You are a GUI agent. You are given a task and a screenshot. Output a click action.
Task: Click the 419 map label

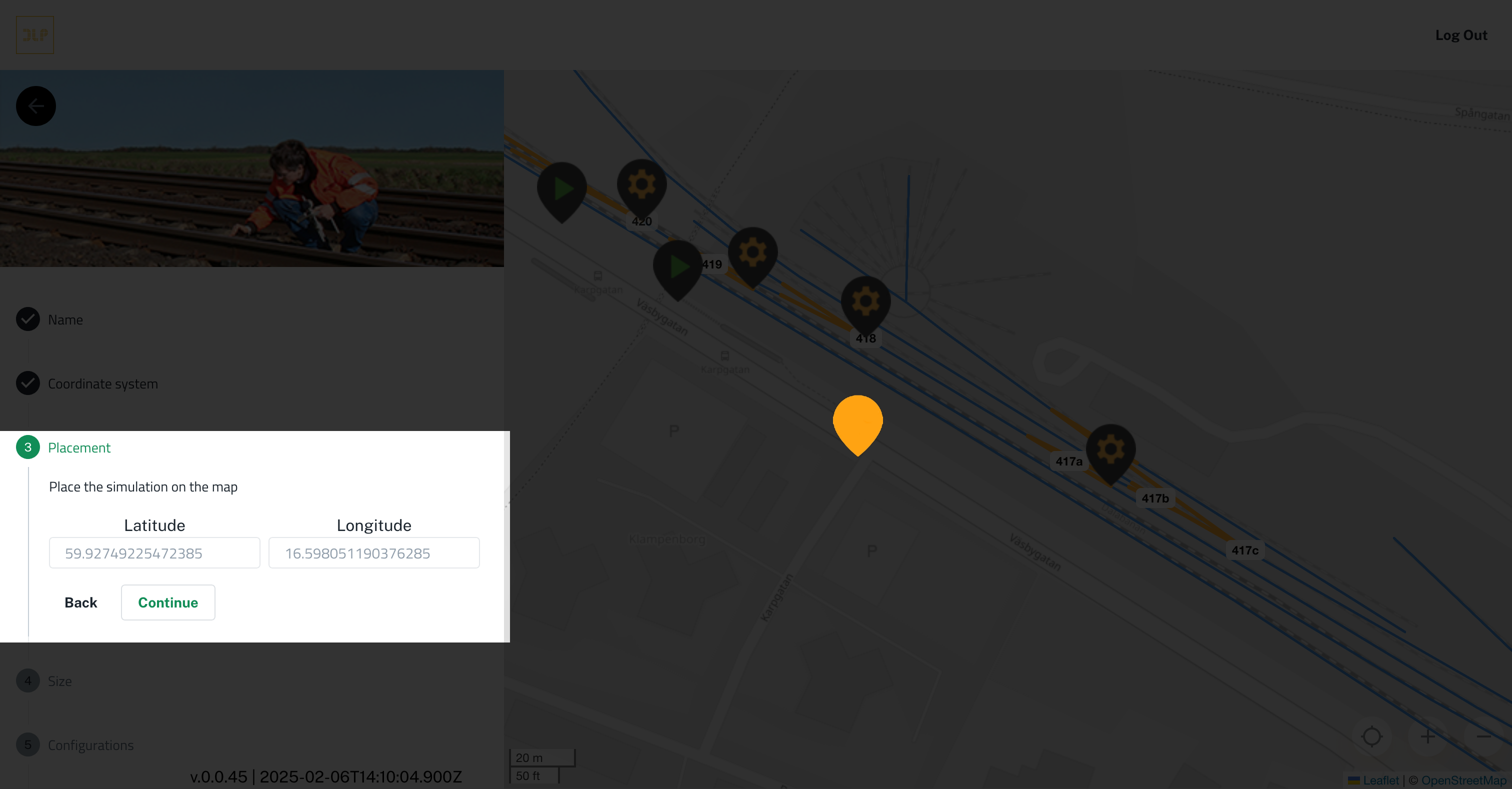712,264
